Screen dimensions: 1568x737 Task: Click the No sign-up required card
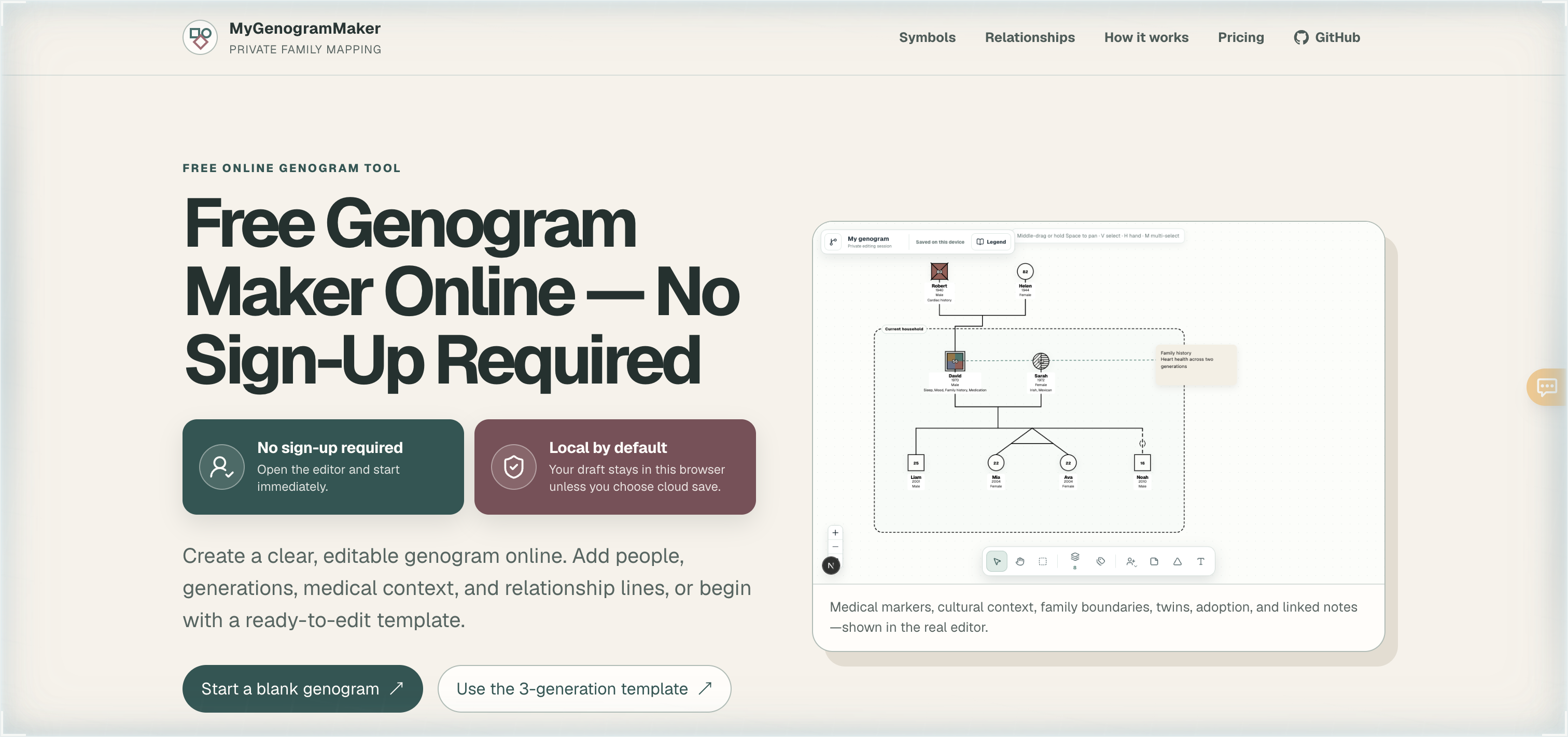pyautogui.click(x=323, y=467)
